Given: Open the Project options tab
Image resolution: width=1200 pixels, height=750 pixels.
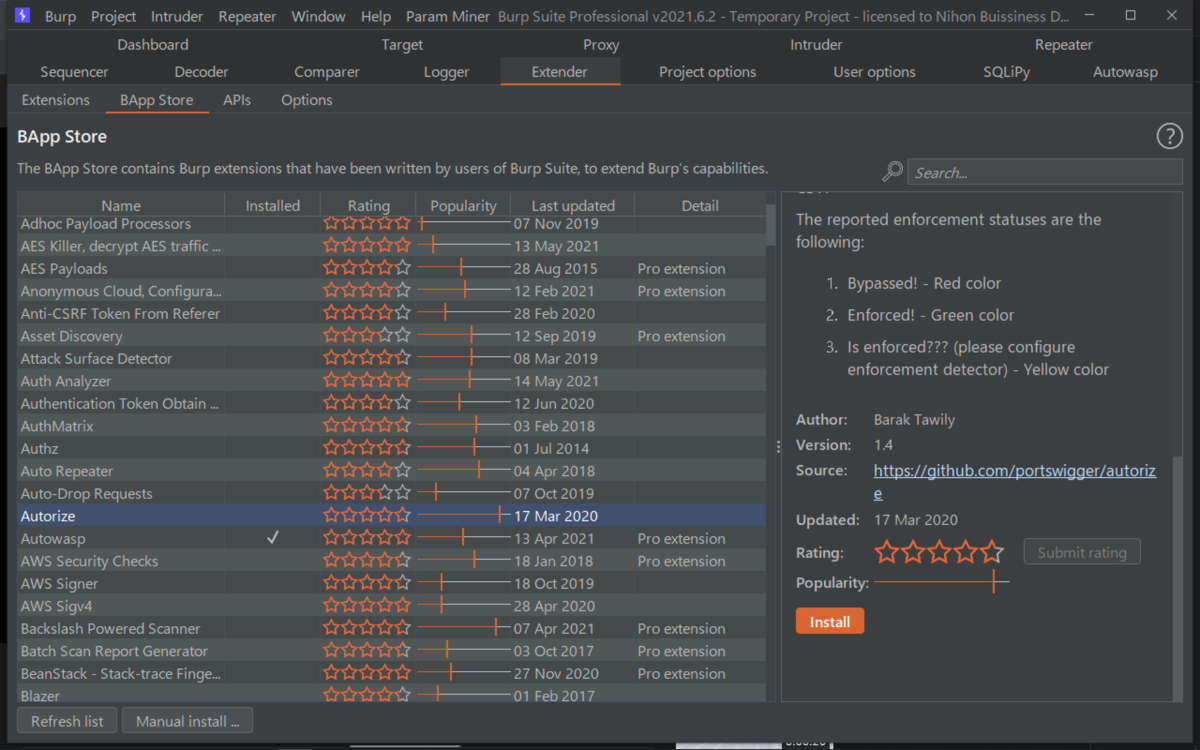Looking at the screenshot, I should (707, 72).
